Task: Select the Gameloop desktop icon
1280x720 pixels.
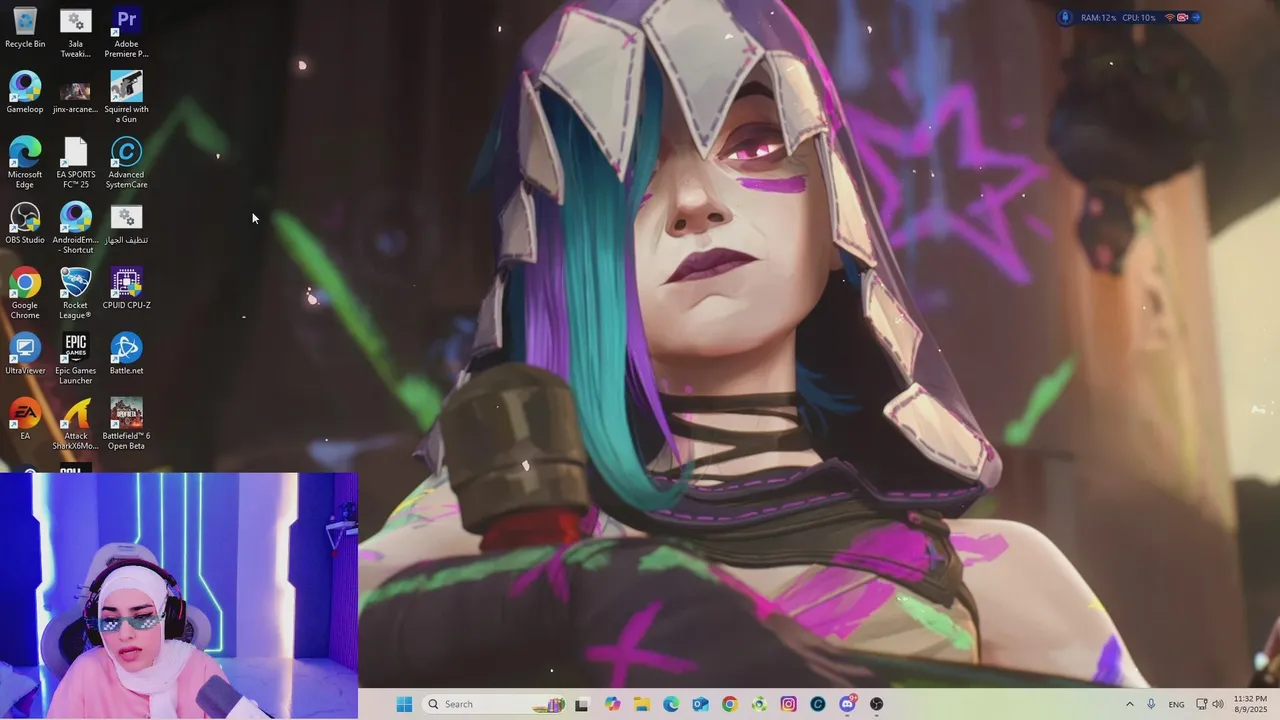Action: (x=25, y=93)
